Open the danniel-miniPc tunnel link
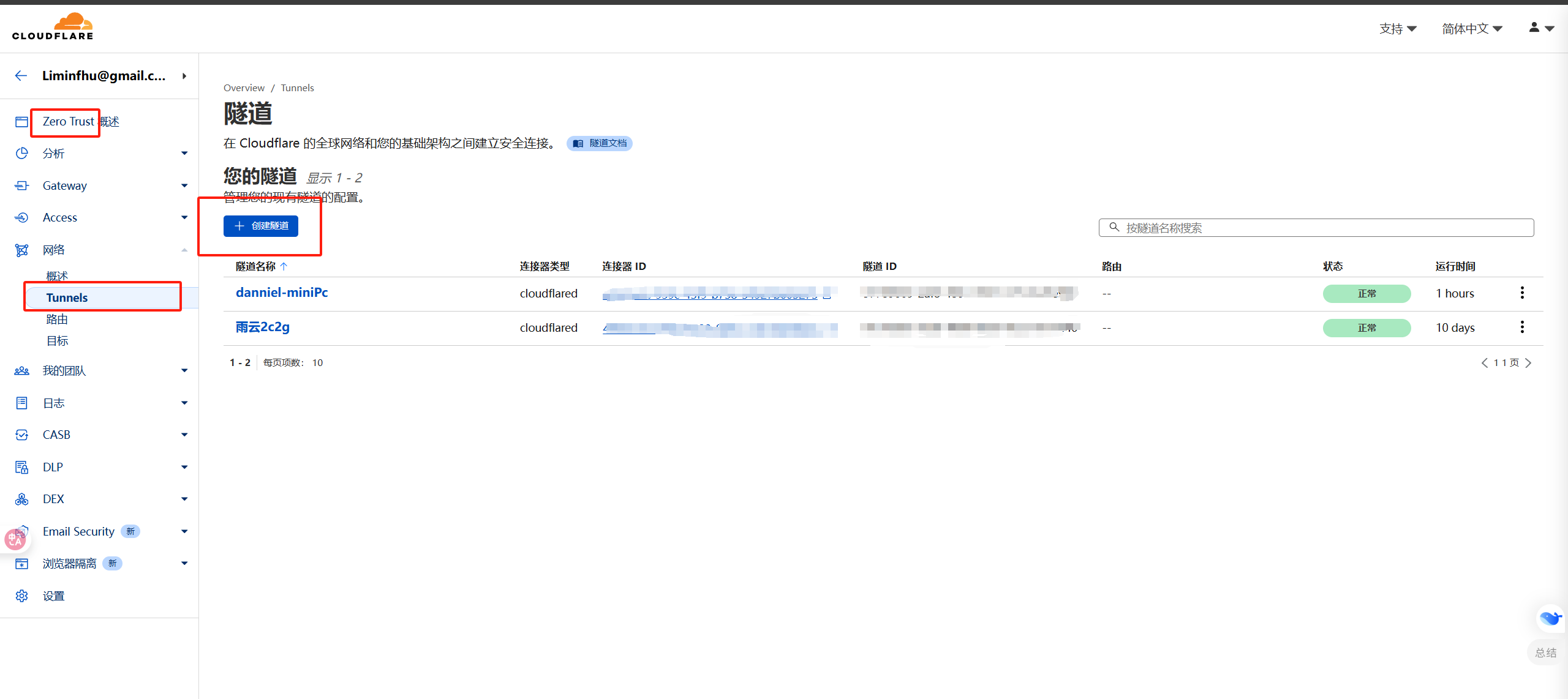Viewport: 1568px width, 699px height. [282, 293]
